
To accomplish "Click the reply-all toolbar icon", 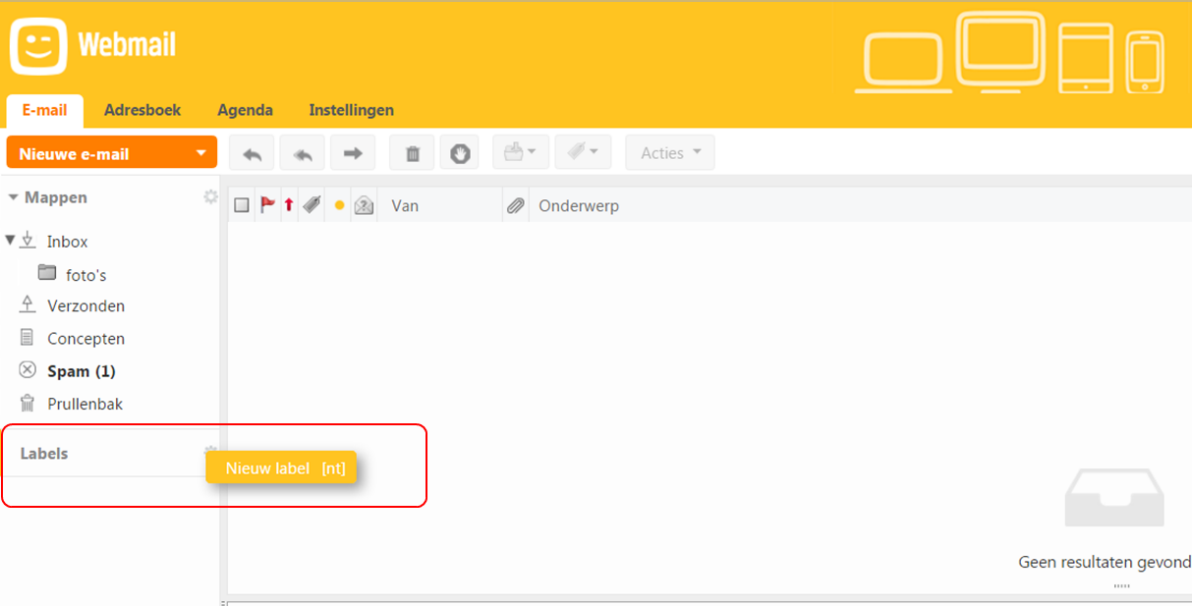I will tap(302, 153).
